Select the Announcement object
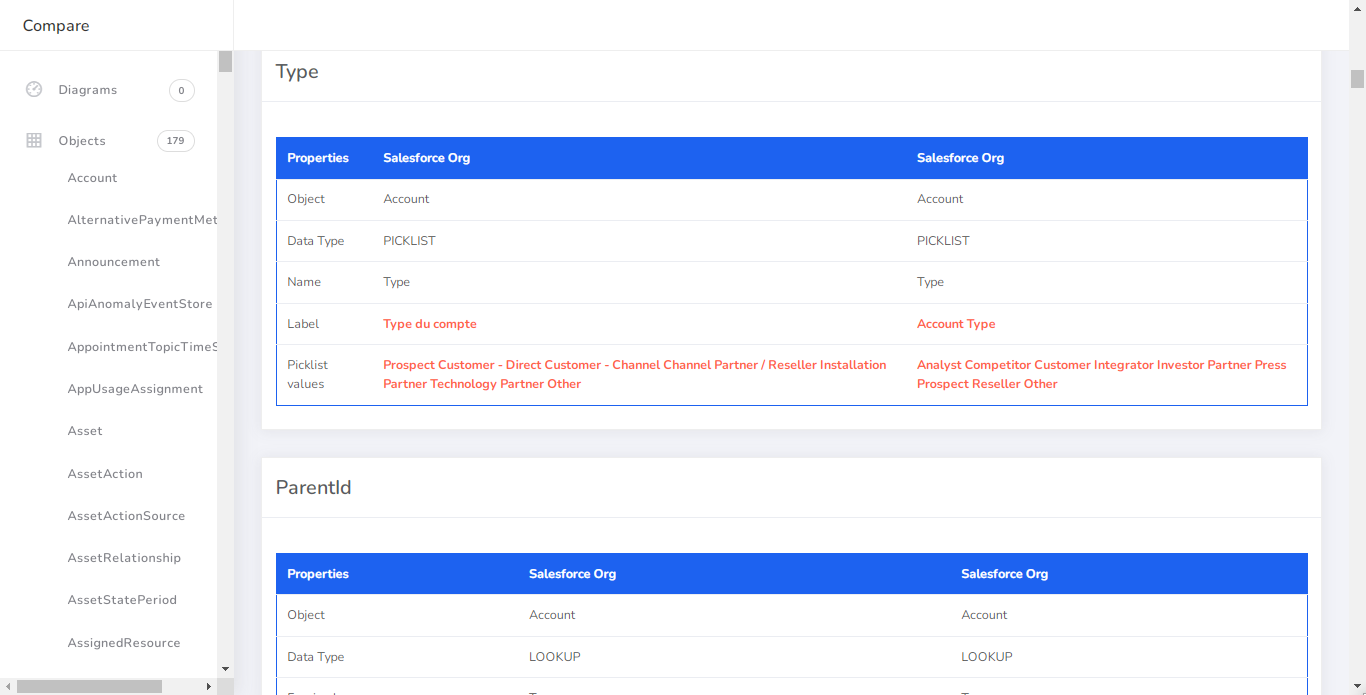This screenshot has height=695, width=1366. tap(114, 262)
